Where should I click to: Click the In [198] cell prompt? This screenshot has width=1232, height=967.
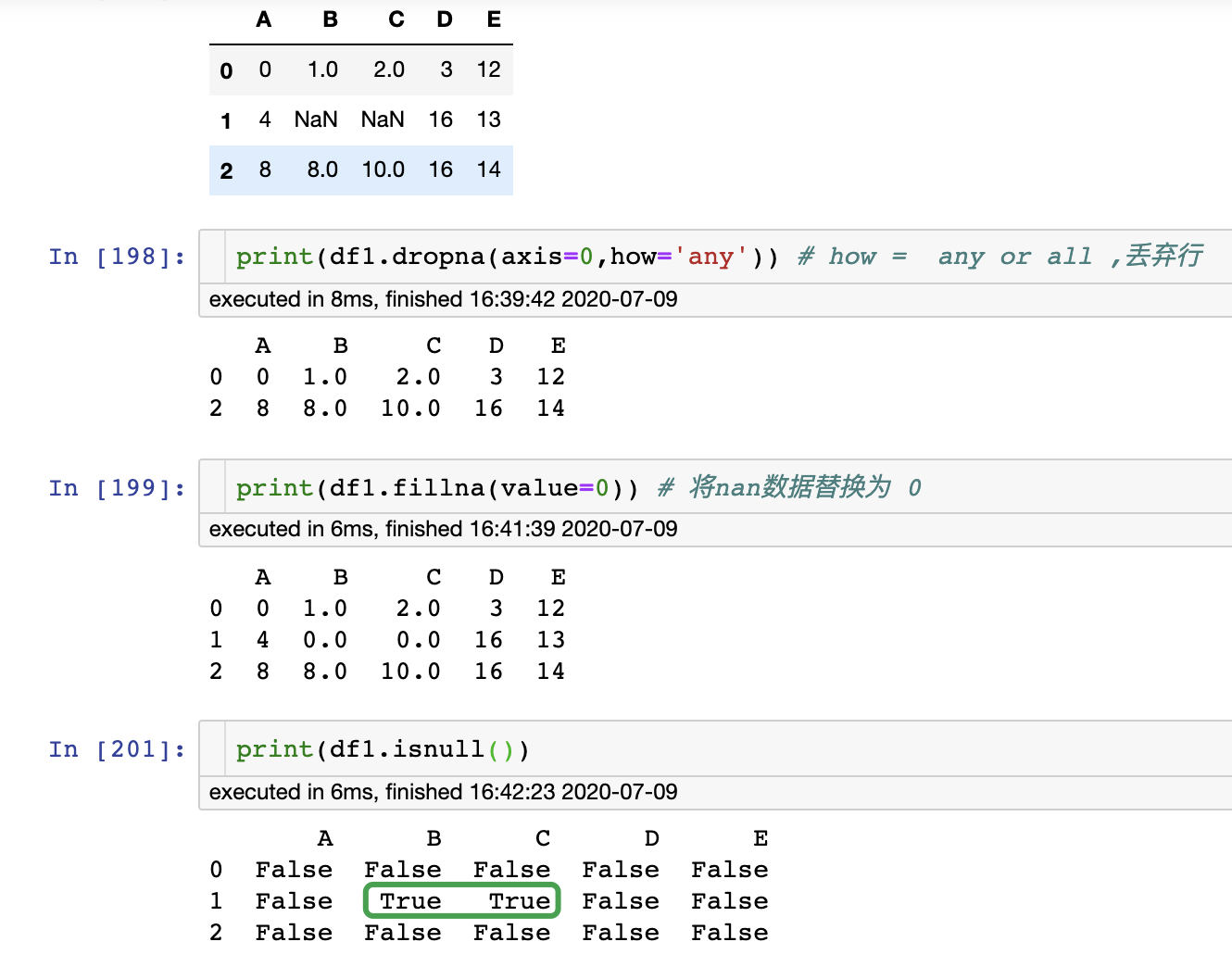pos(117,257)
